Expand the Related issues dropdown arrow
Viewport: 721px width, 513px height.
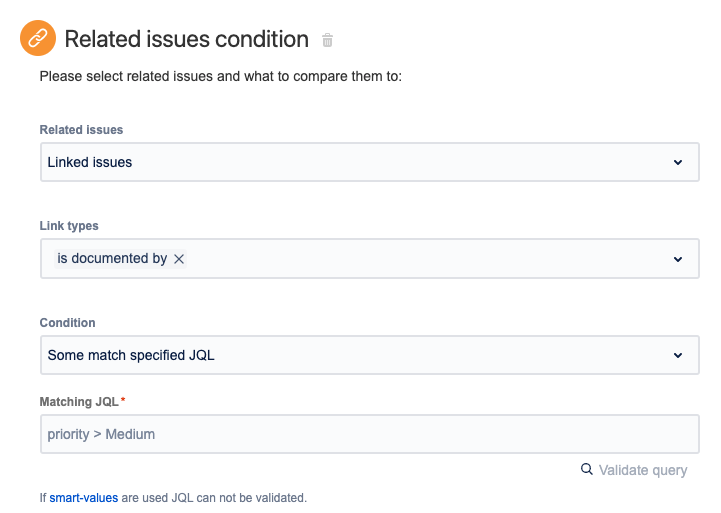[677, 162]
